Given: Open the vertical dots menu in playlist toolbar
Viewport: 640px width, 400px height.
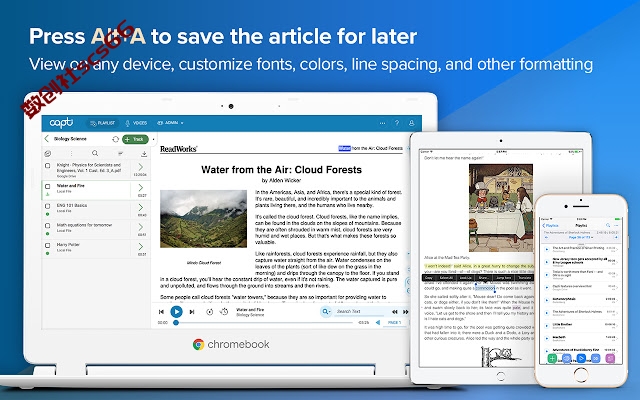Looking at the screenshot, I should 71,153.
